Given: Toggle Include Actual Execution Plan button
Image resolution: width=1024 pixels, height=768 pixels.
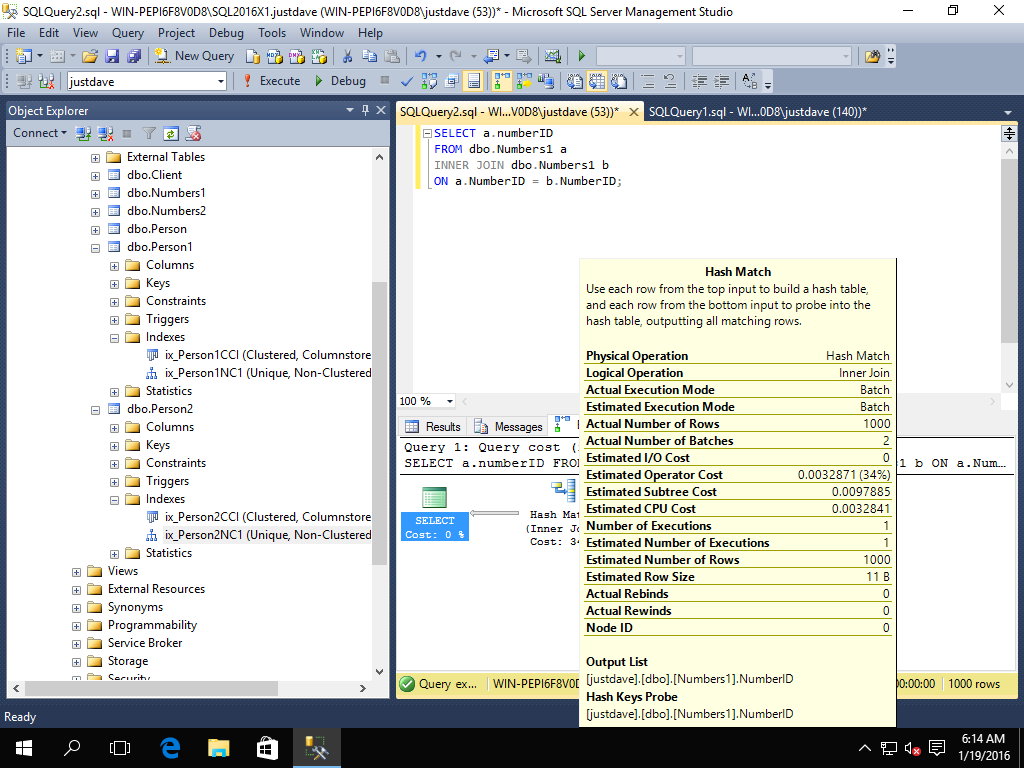Looking at the screenshot, I should [500, 81].
